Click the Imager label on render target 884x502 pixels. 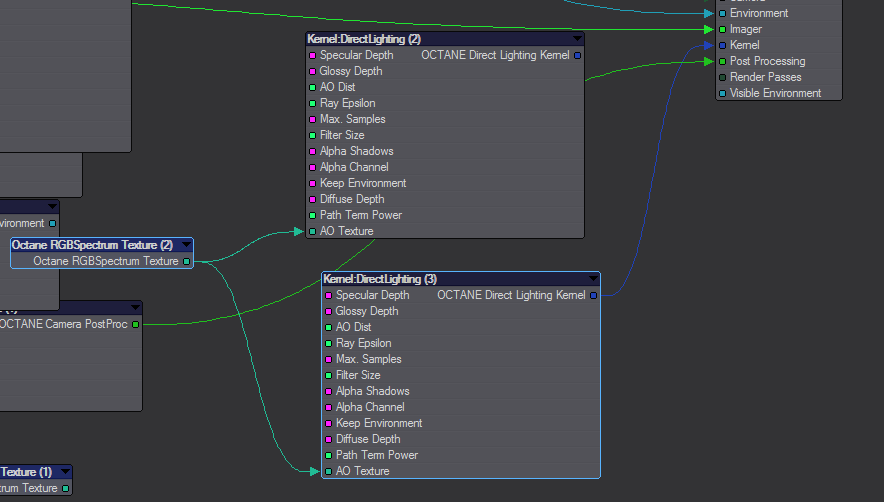(x=745, y=29)
